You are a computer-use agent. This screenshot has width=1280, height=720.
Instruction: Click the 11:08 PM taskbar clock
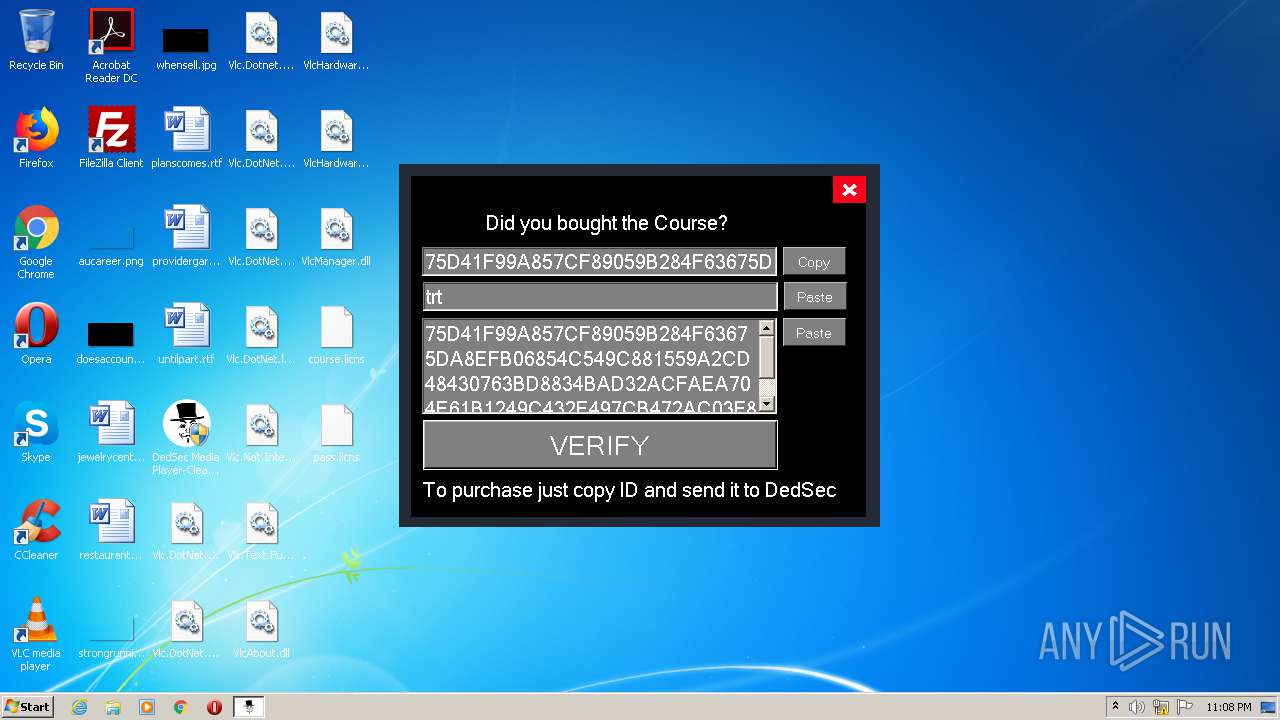coord(1228,707)
